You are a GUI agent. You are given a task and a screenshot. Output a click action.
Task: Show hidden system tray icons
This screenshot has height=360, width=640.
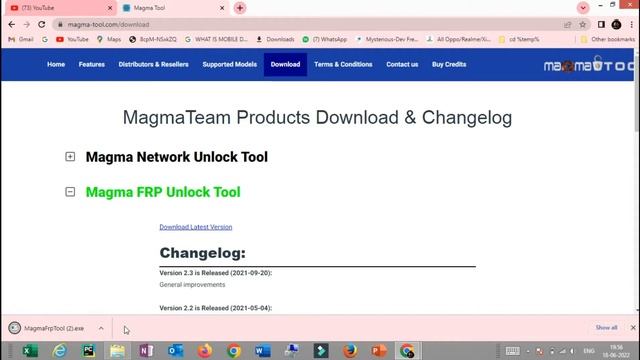pos(528,351)
